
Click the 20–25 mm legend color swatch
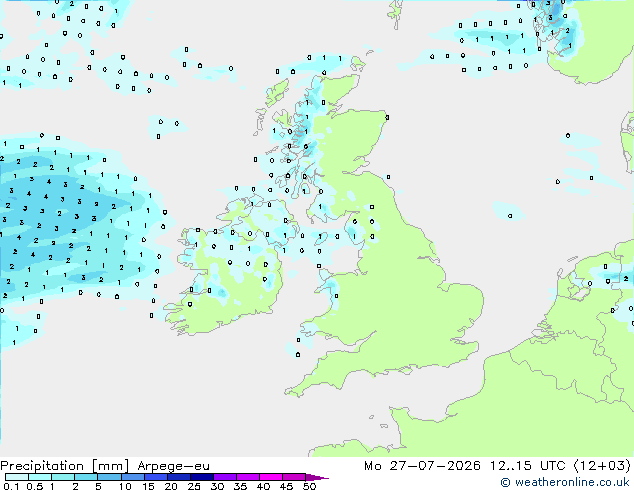tap(178, 477)
